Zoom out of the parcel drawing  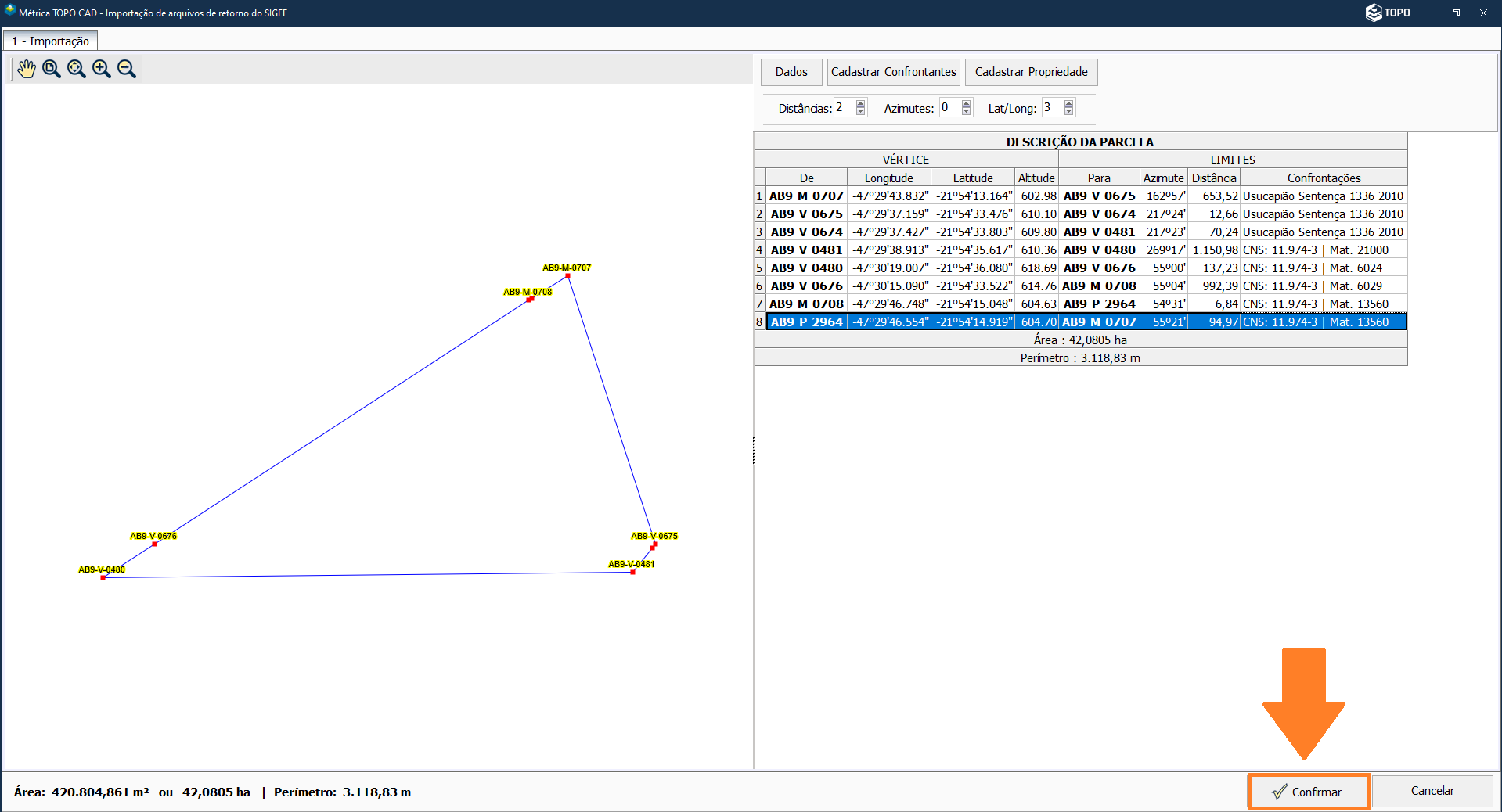pos(127,69)
